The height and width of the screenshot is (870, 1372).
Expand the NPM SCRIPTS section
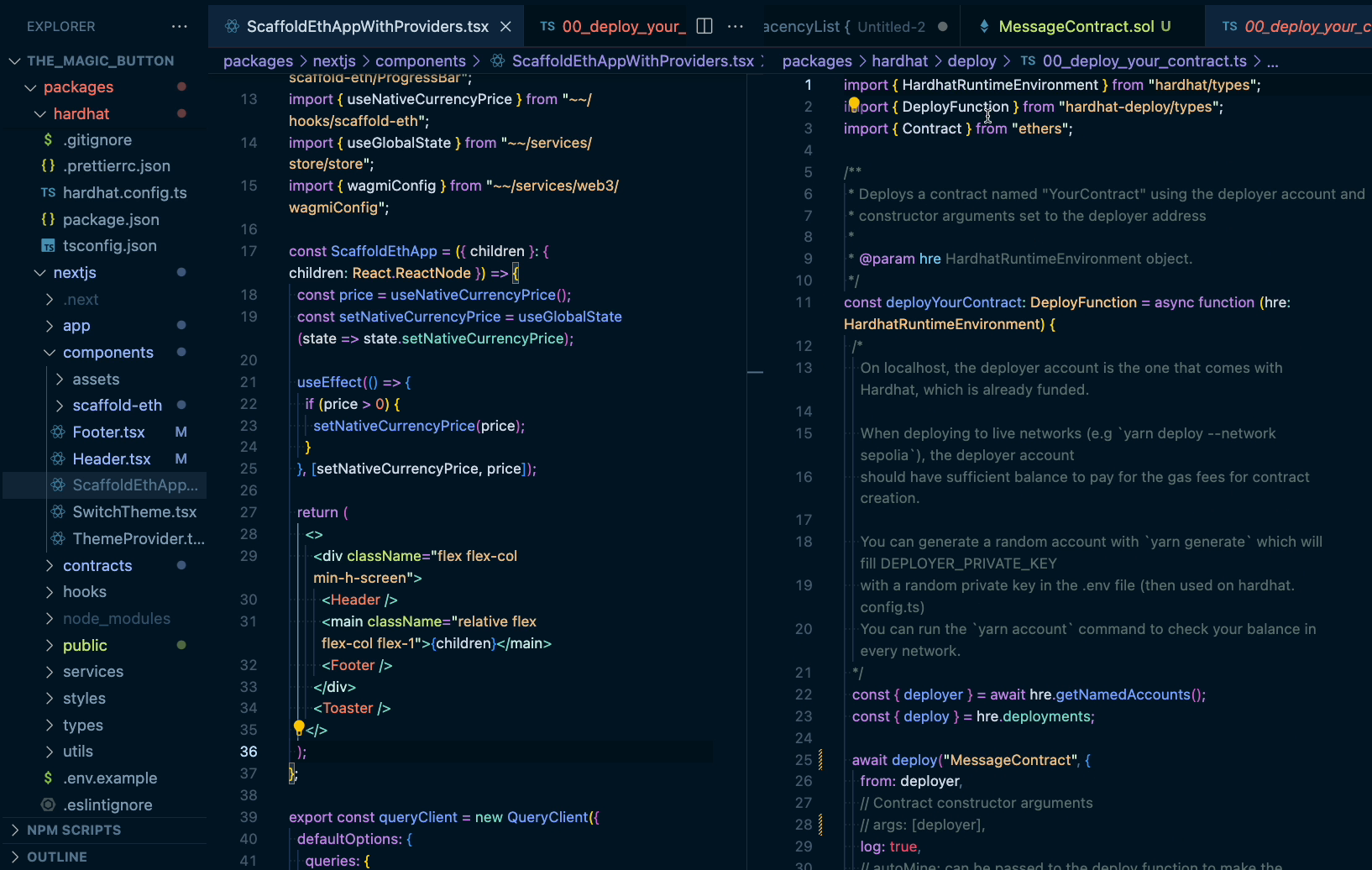[x=14, y=830]
